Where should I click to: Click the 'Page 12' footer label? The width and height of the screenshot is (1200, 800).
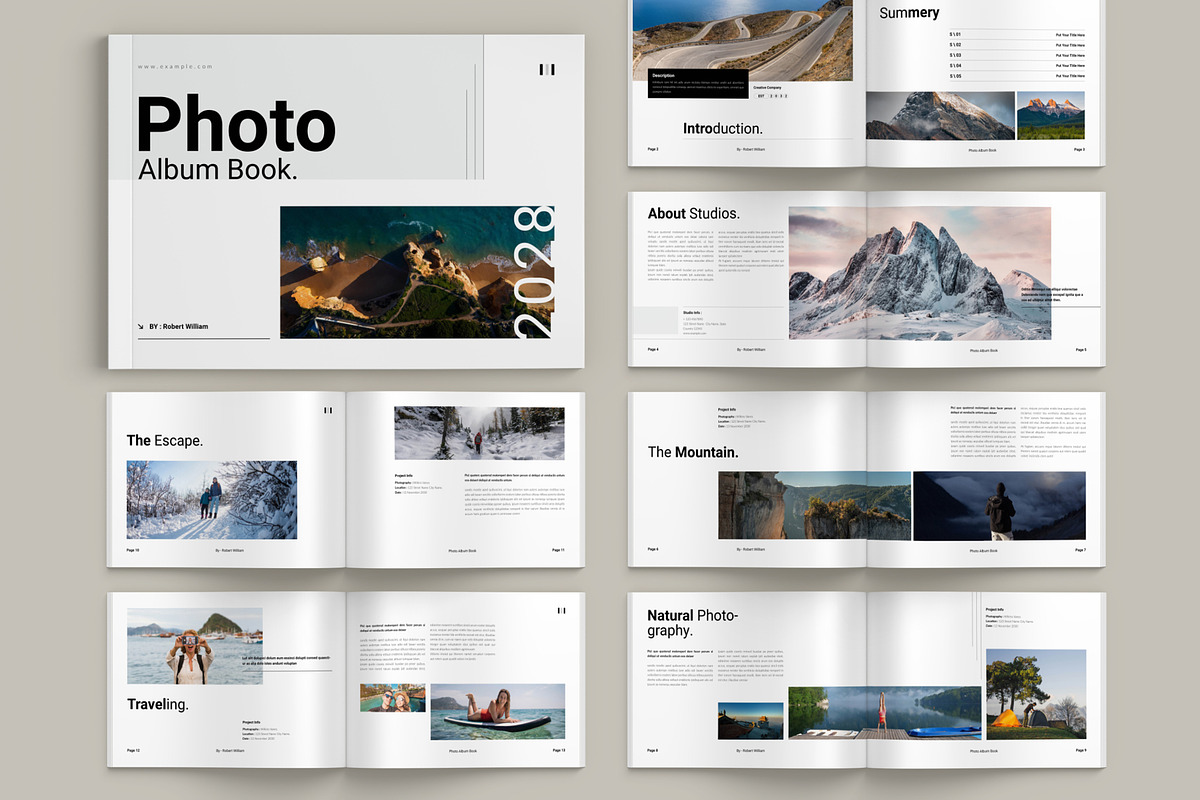coord(133,750)
